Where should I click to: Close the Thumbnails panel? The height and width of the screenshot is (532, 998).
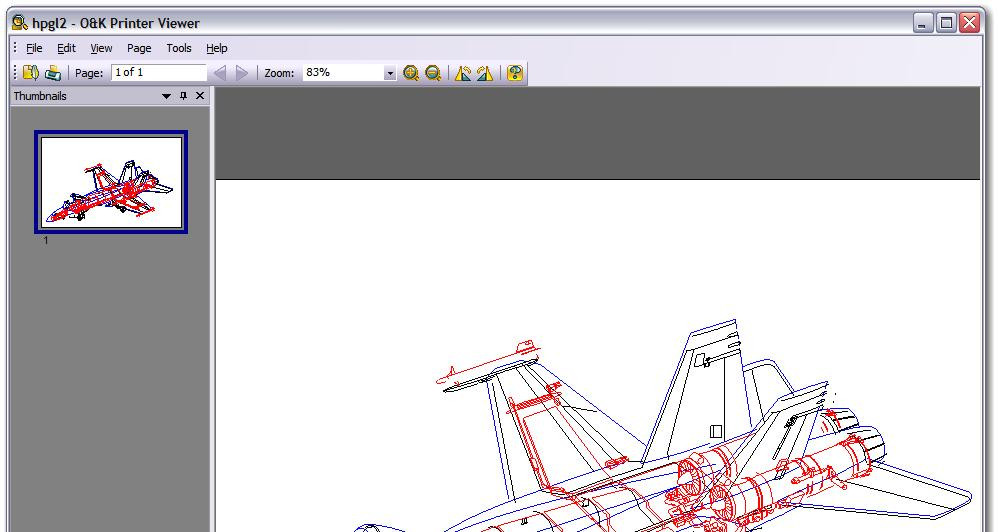200,95
